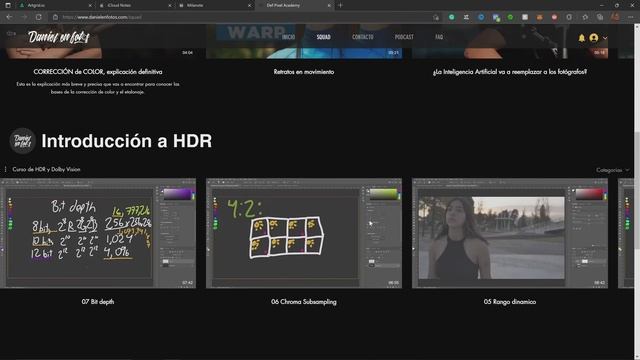Viewport: 640px width, 360px height.
Task: Click the orange extension icon in the toolbar
Action: pyautogui.click(x=540, y=17)
